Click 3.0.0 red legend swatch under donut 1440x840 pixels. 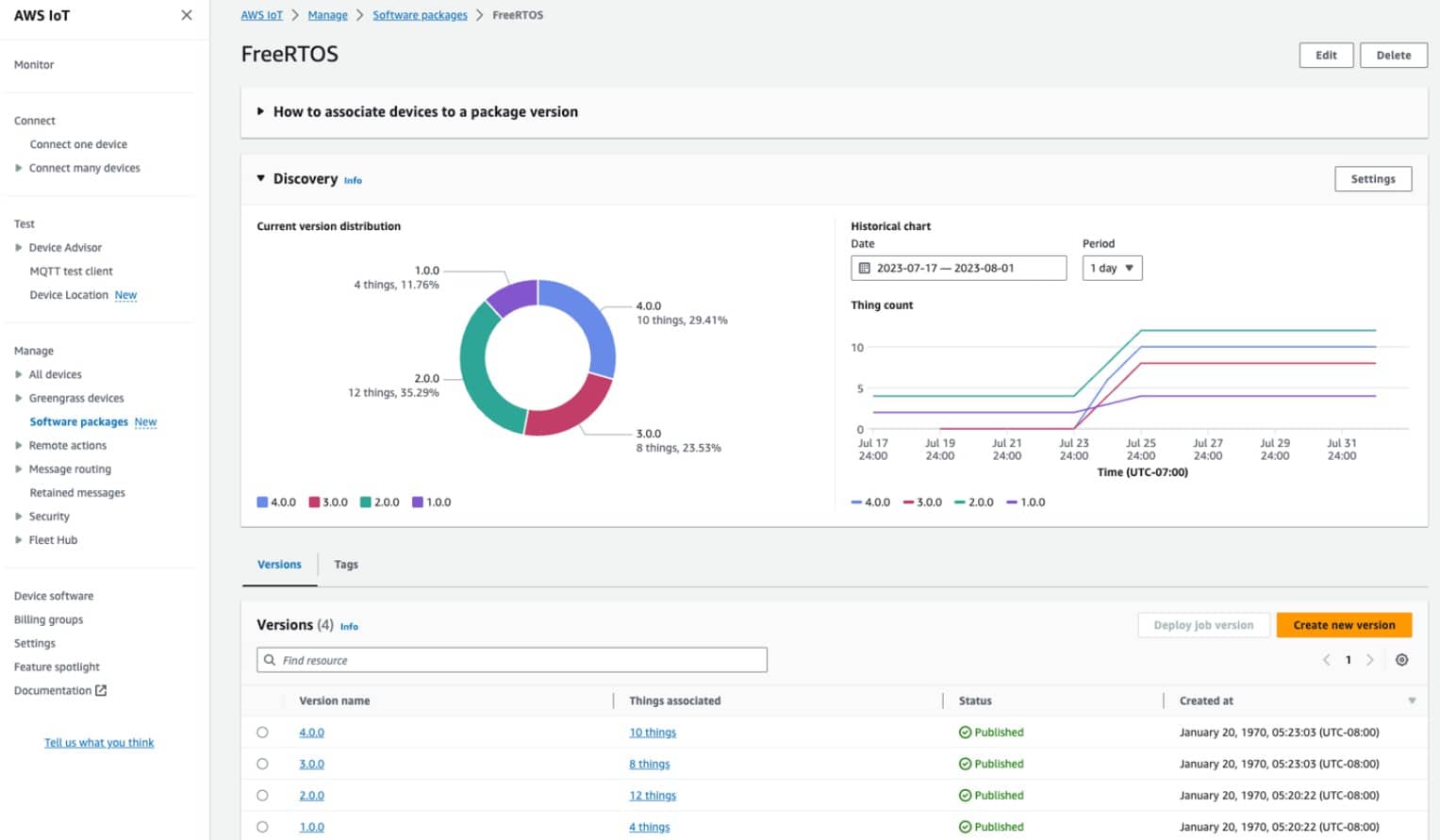(x=314, y=502)
